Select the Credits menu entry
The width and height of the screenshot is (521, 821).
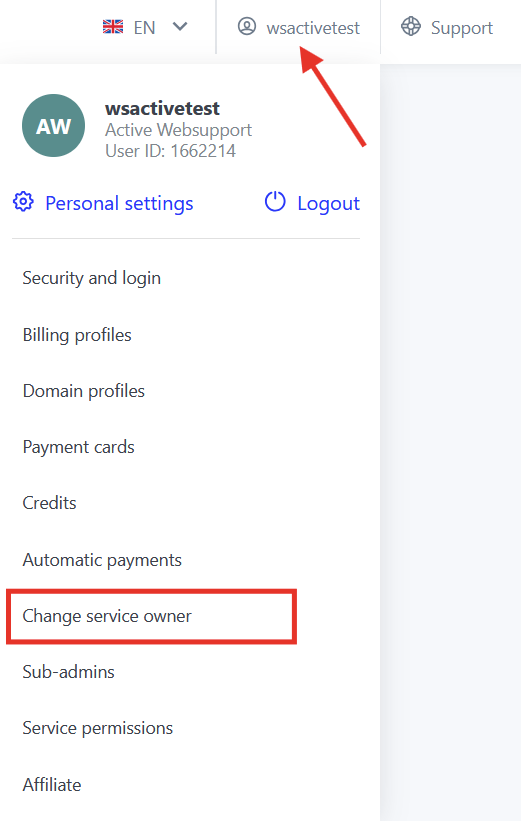tap(50, 503)
